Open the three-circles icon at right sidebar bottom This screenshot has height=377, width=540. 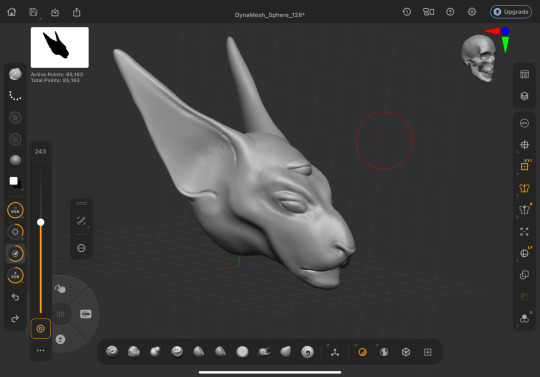pos(524,318)
